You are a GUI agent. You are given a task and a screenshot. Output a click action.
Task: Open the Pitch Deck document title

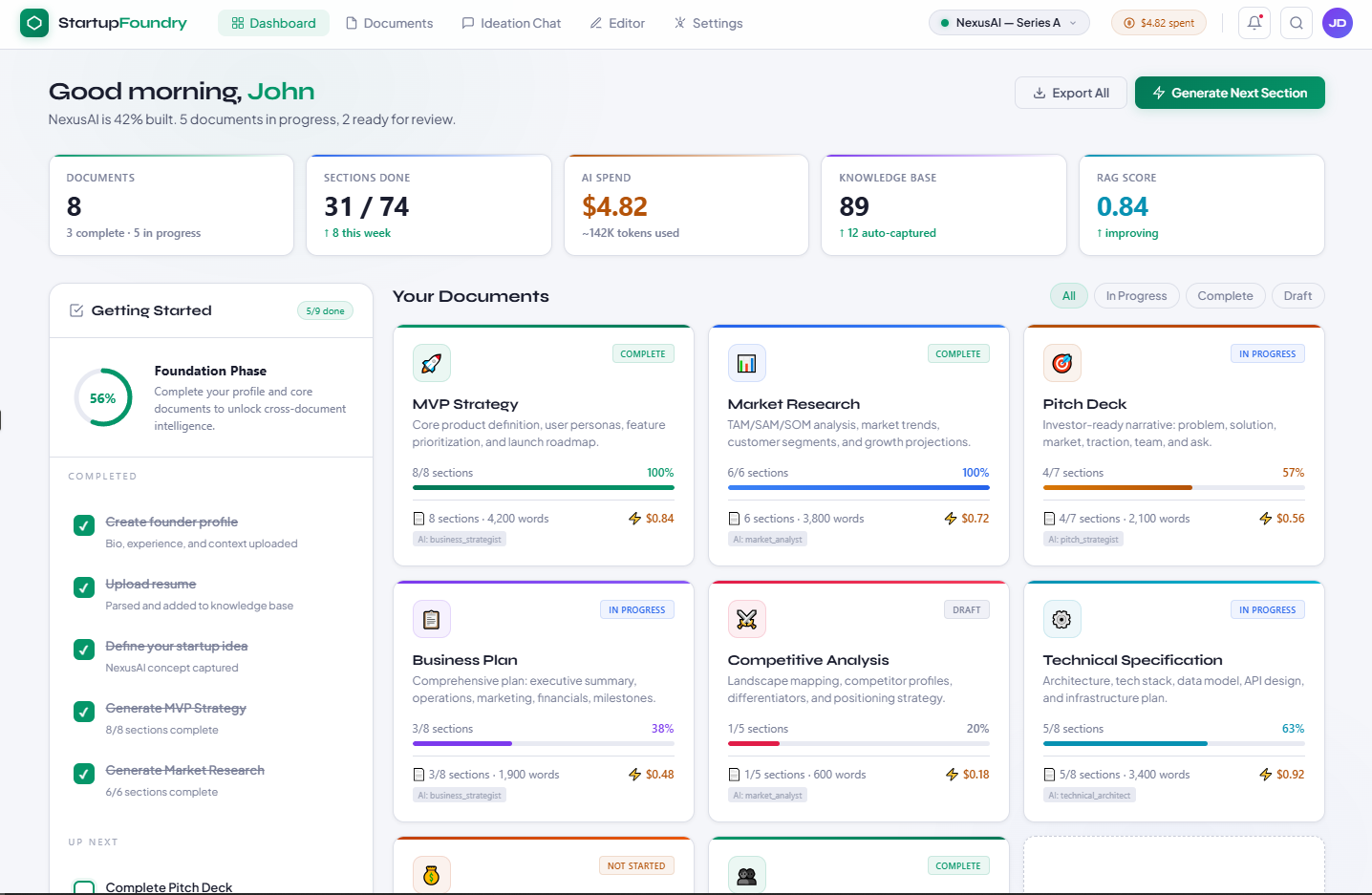(x=1084, y=404)
